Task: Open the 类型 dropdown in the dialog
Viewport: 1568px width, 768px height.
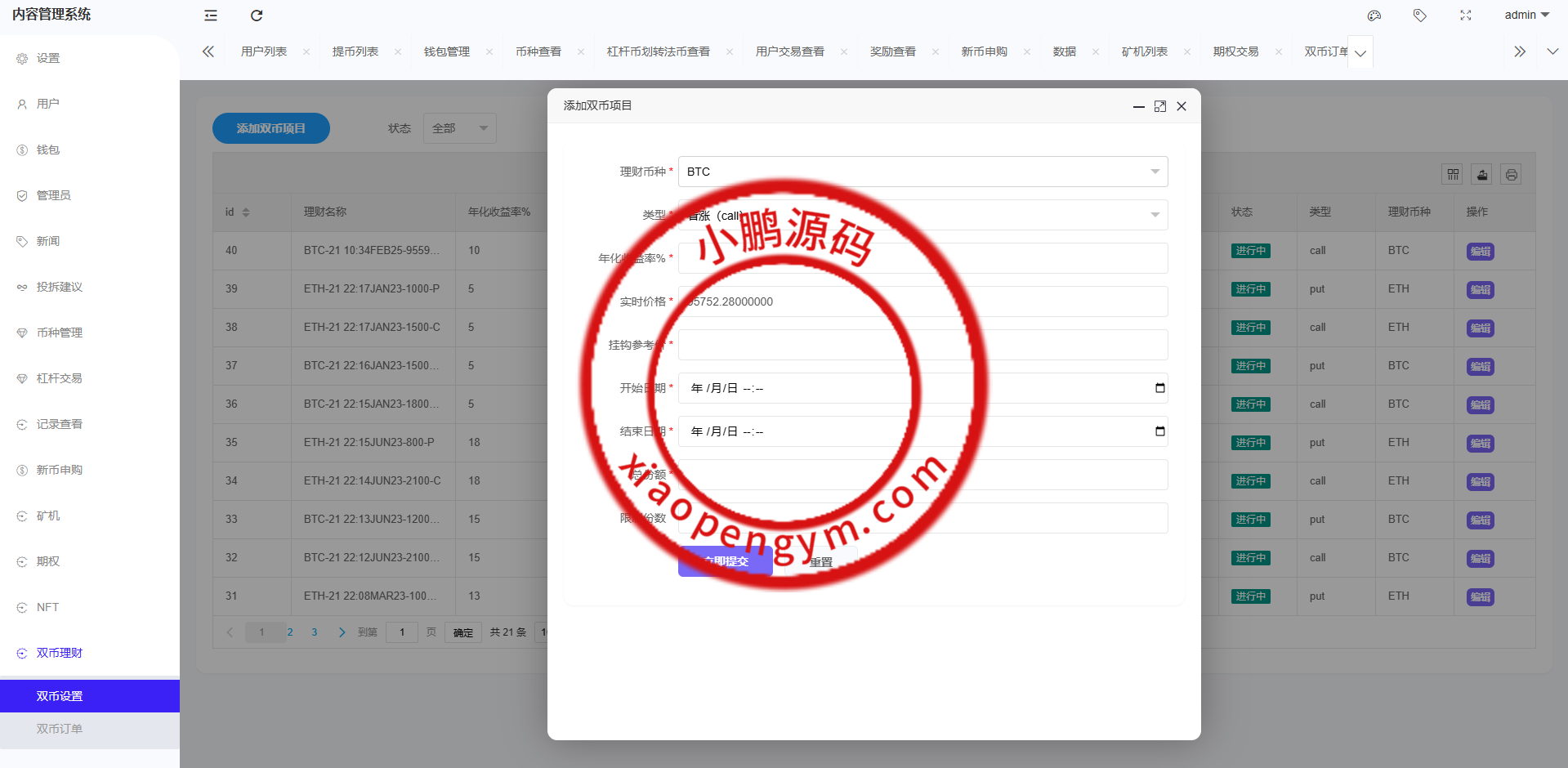Action: 1155,215
